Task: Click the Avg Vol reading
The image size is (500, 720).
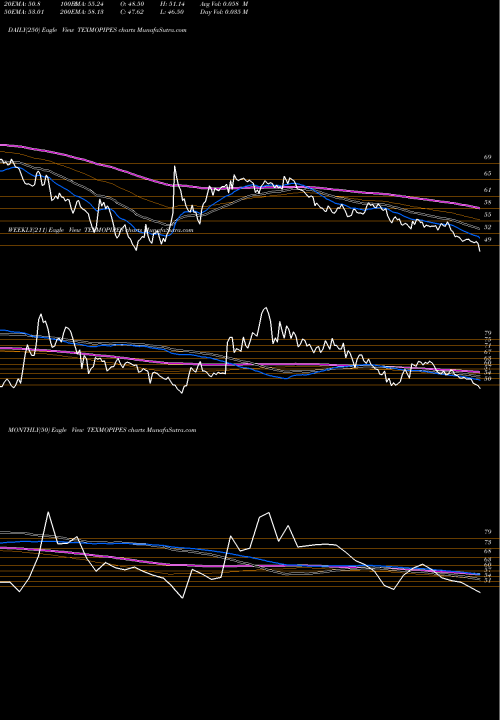Action: click(224, 4)
